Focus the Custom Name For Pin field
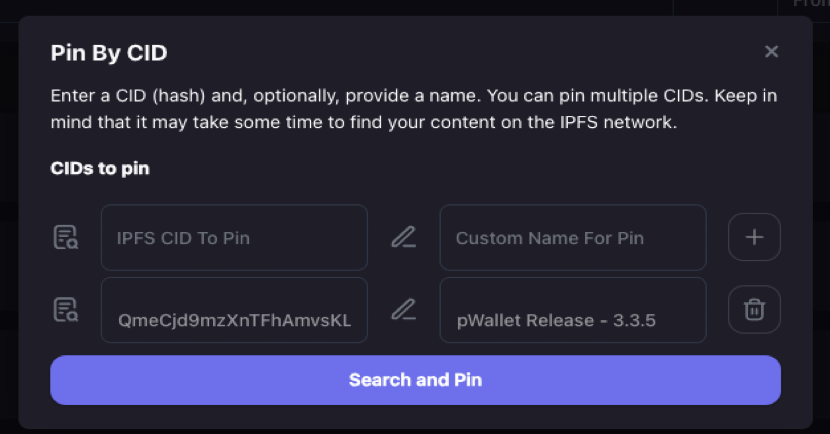Screen dimensions: 830x434 [x=572, y=238]
